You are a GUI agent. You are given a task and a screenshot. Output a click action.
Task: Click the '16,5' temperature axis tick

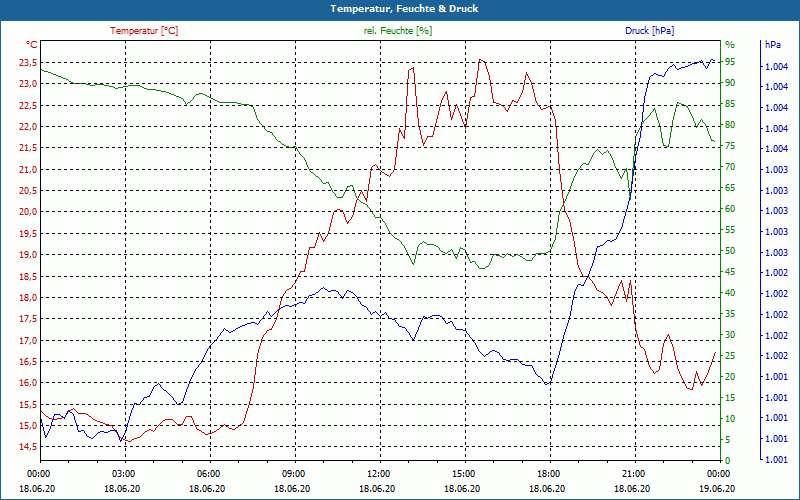click(29, 362)
